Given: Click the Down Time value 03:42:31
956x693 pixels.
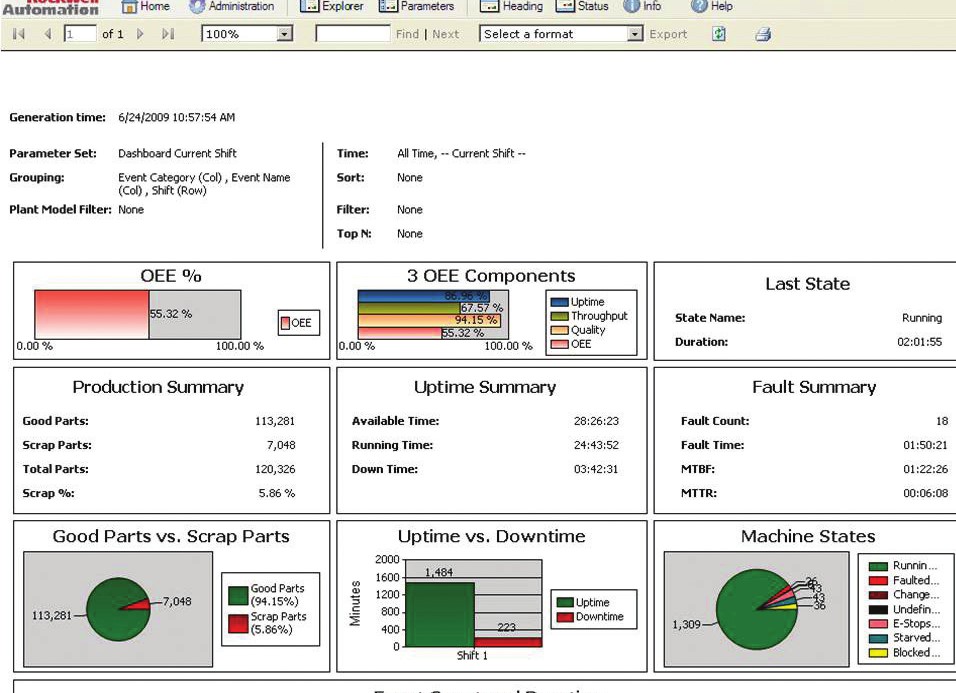Looking at the screenshot, I should (596, 469).
